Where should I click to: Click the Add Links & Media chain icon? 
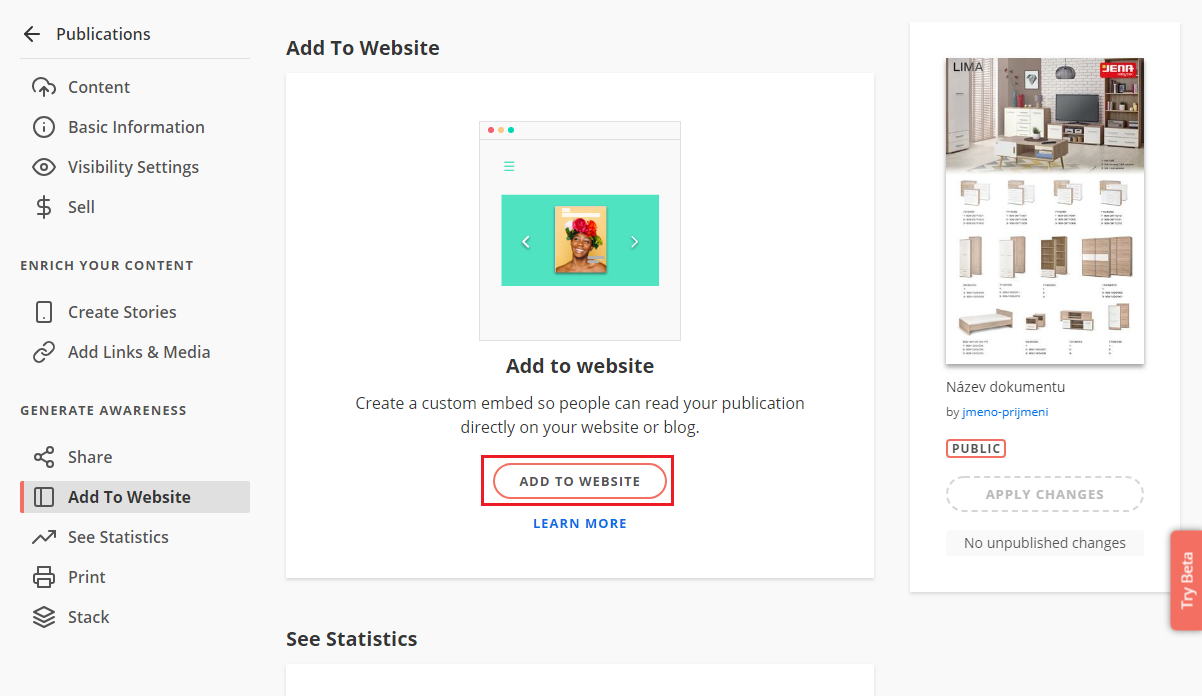pyautogui.click(x=44, y=352)
